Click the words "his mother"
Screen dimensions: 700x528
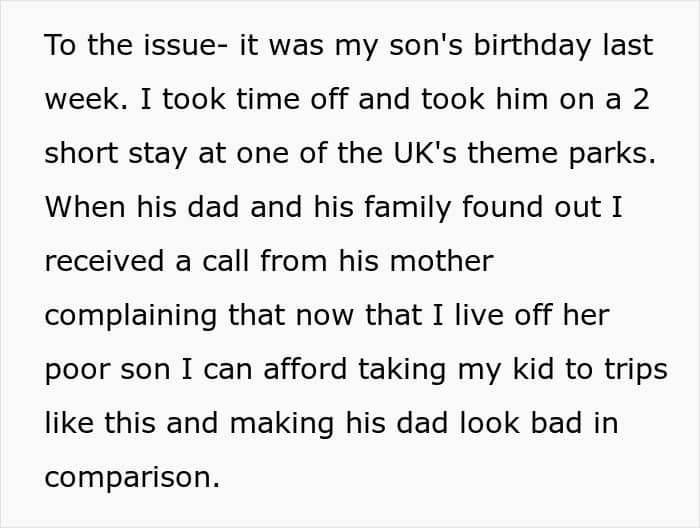click(x=416, y=261)
